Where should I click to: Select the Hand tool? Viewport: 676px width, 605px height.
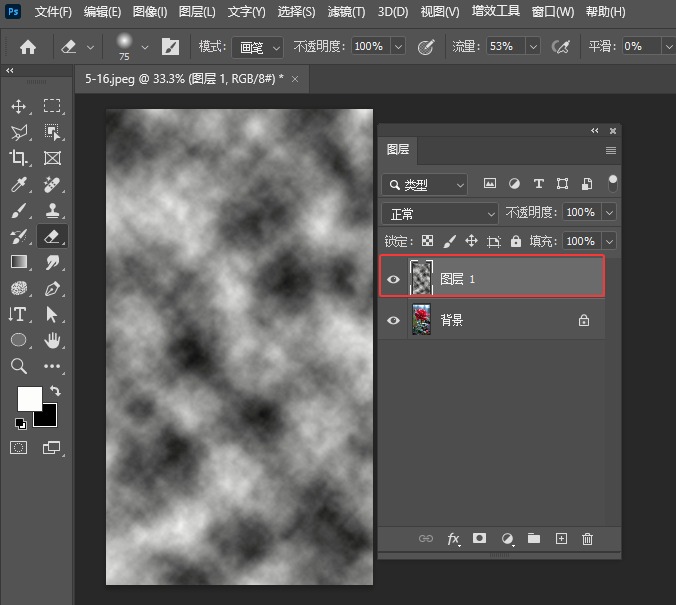tap(52, 340)
